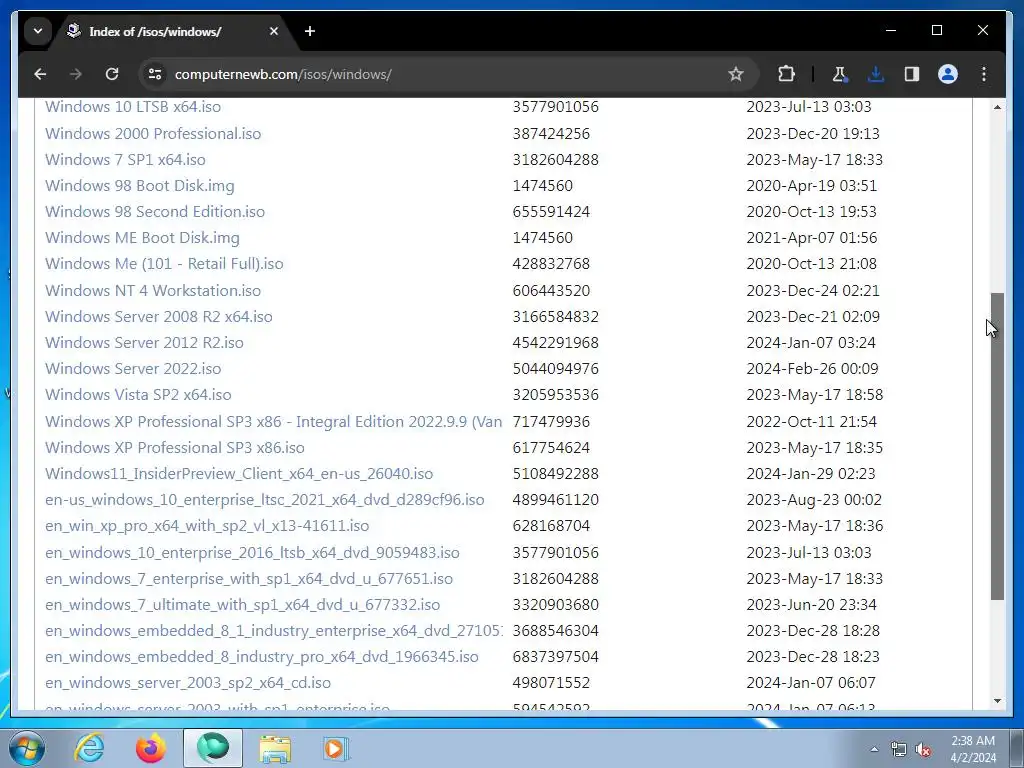This screenshot has width=1024, height=768.
Task: Download en-us_windows_10_enterprise_ltsc_2021 iso
Action: [264, 500]
